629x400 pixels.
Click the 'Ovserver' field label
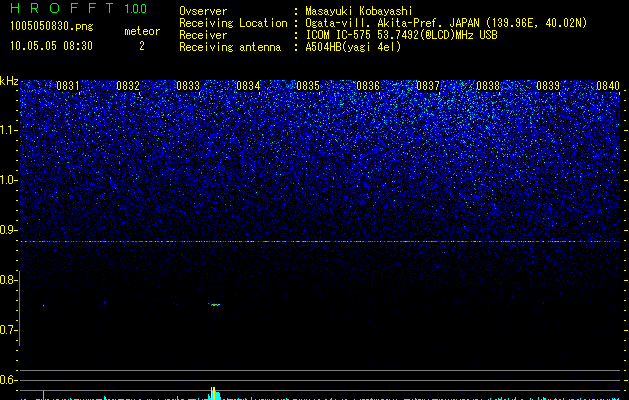203,11
